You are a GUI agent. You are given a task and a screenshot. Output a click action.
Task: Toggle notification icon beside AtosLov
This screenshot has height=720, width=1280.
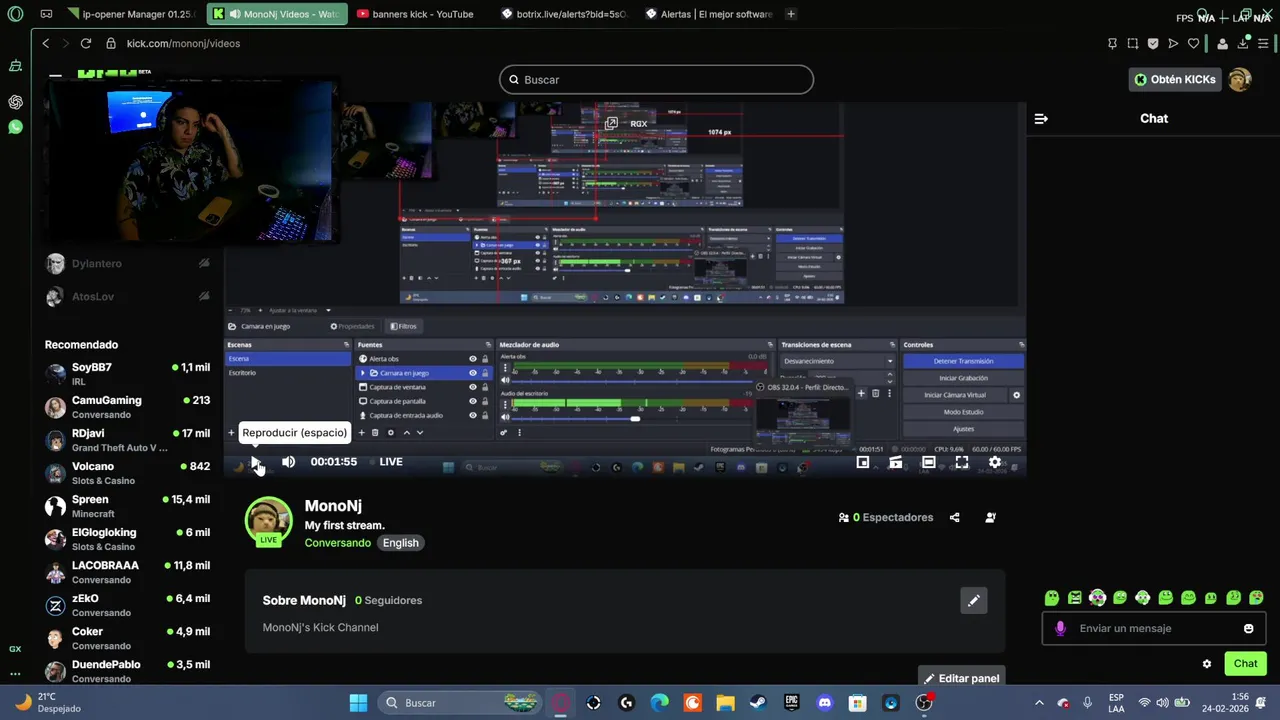pyautogui.click(x=204, y=297)
